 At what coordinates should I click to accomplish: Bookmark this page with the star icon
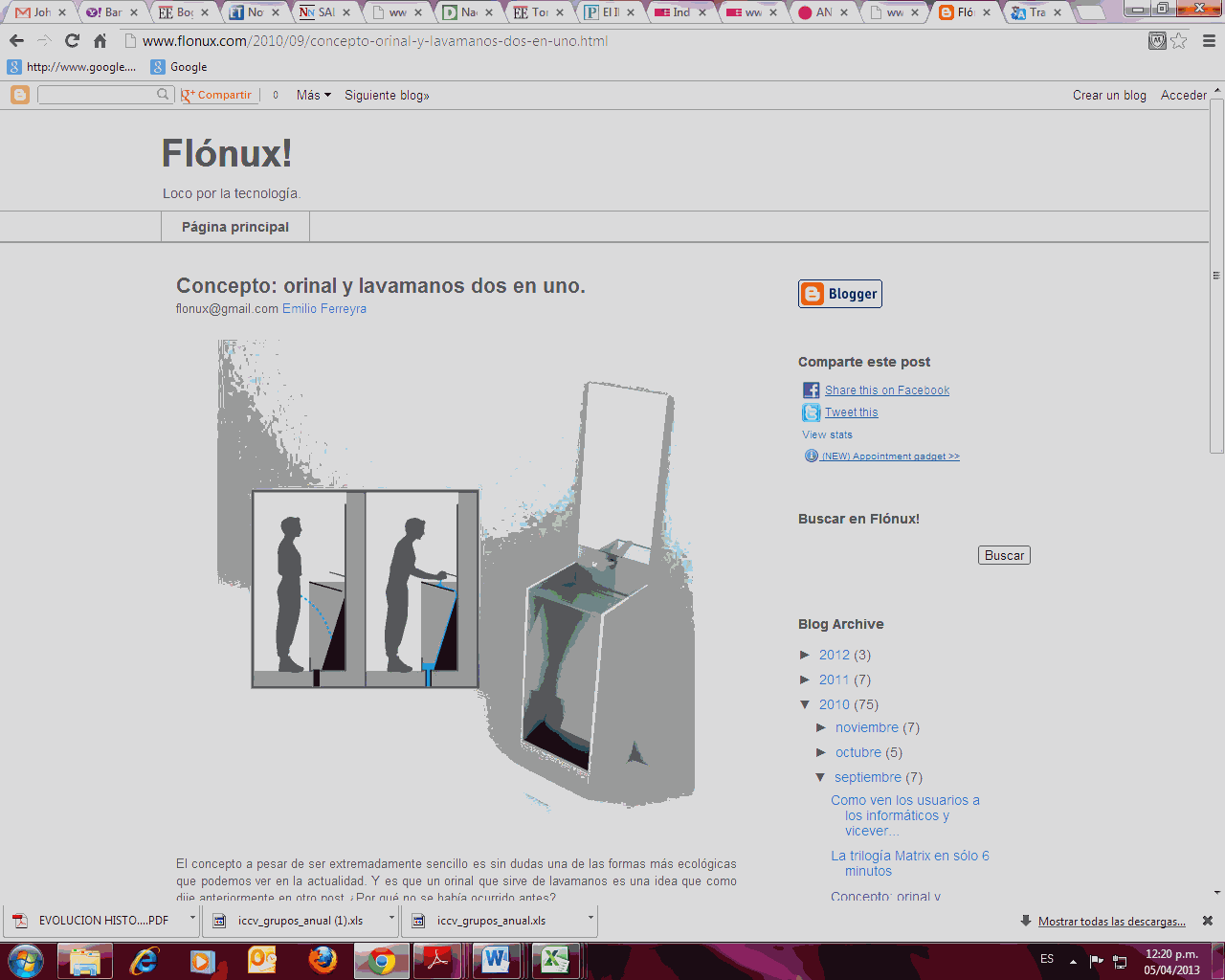click(x=1179, y=41)
